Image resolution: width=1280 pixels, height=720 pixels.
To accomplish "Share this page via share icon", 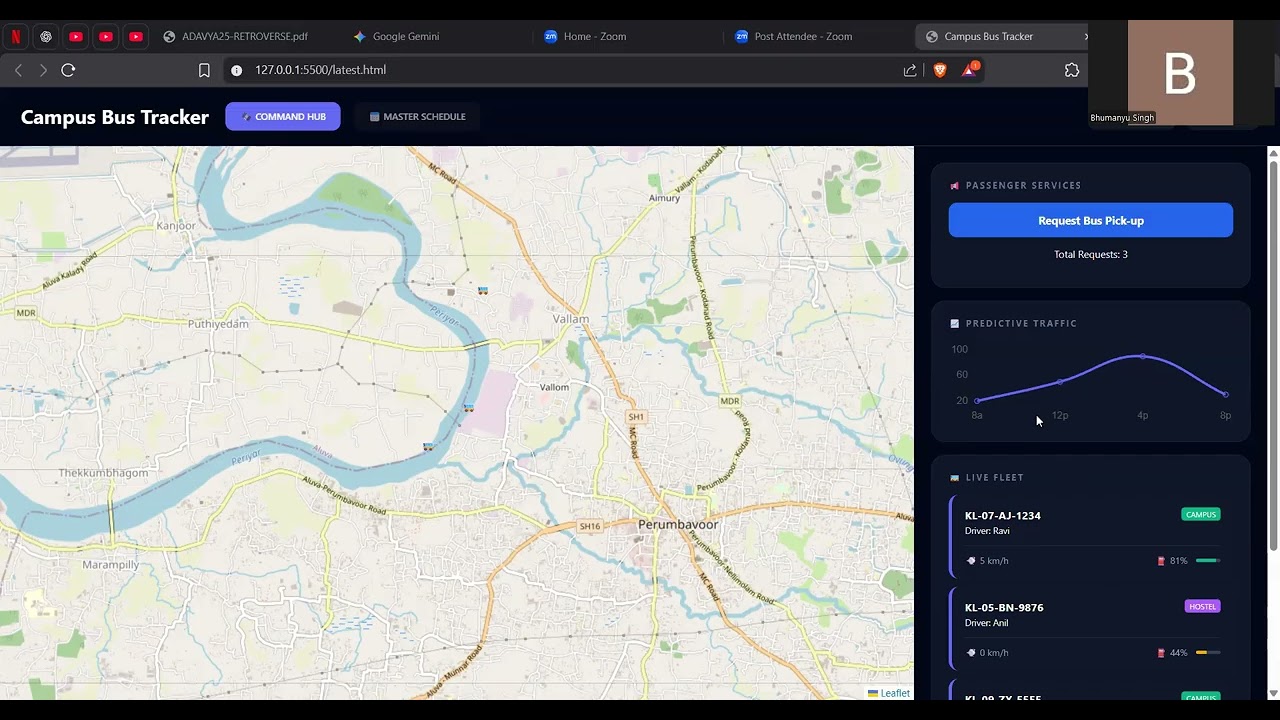I will pos(910,70).
